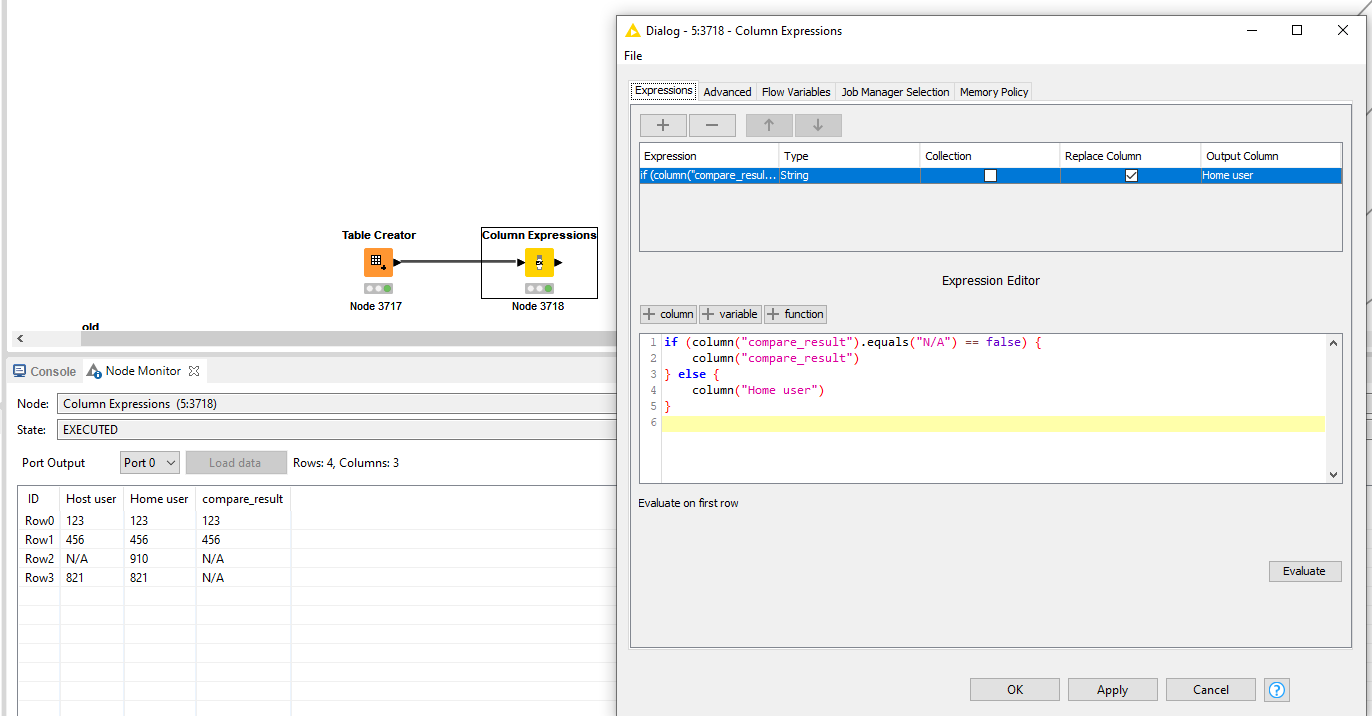This screenshot has width=1372, height=716.
Task: Open the File menu in dialog
Action: (633, 56)
